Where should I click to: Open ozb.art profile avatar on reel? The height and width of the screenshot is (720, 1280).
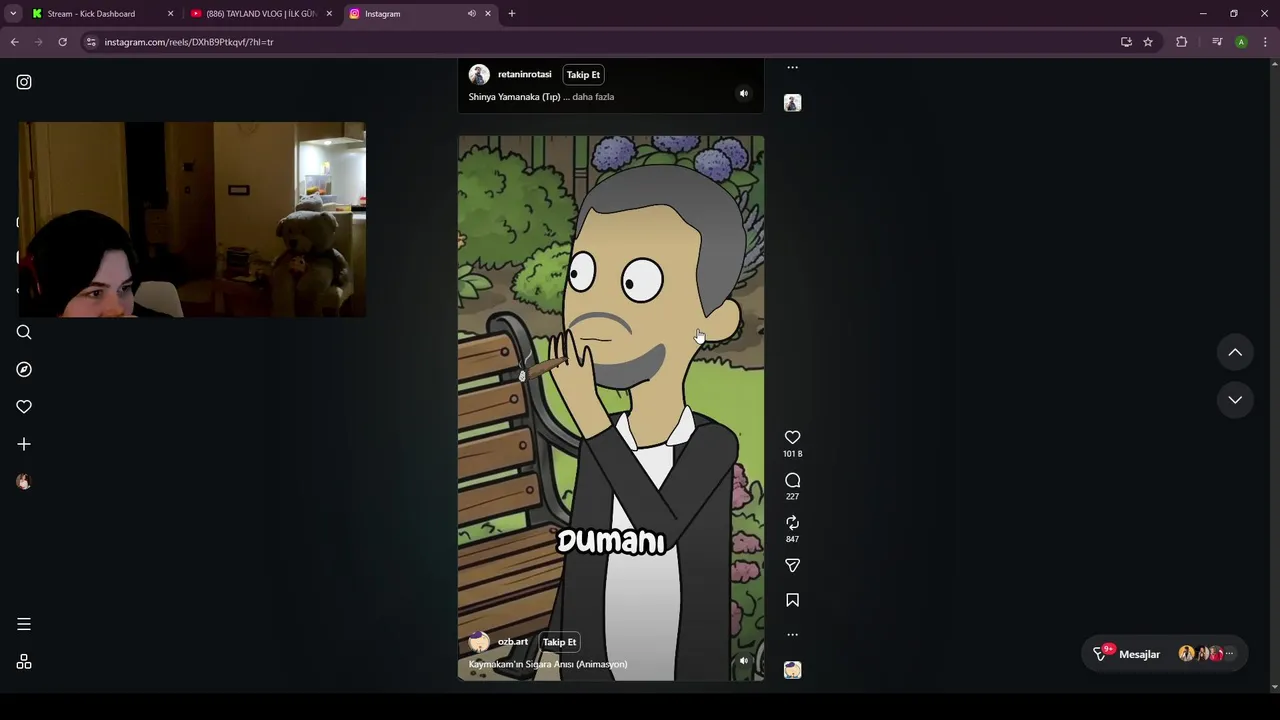click(x=479, y=642)
